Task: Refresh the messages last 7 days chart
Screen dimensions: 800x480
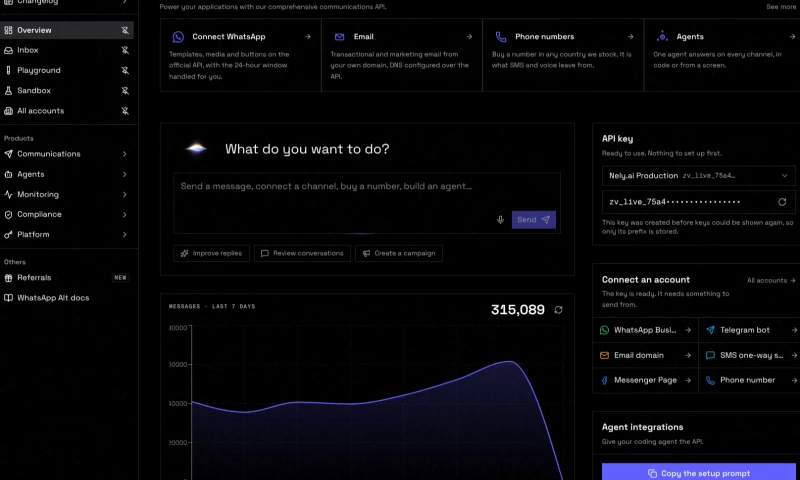Action: (558, 310)
